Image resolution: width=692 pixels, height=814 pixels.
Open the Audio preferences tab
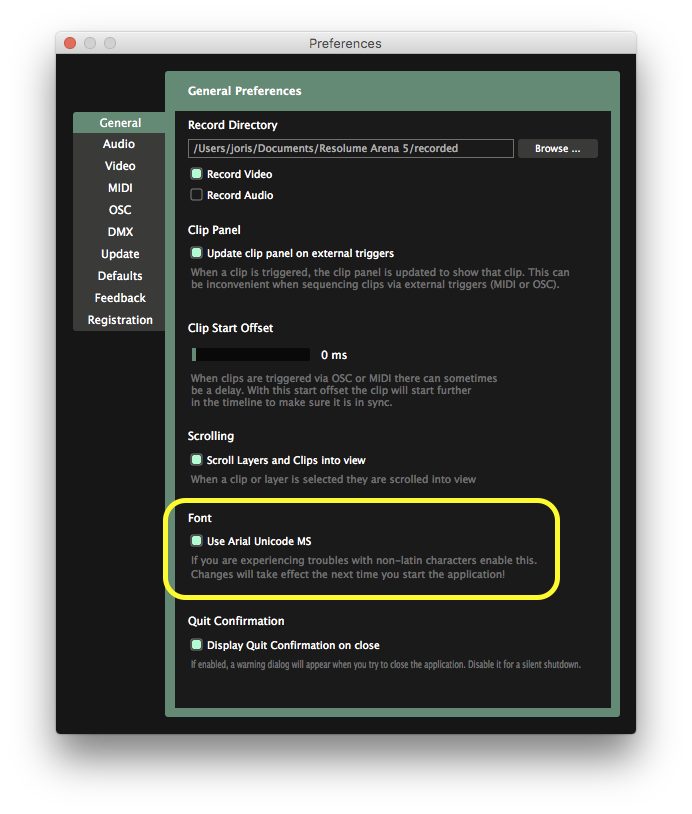point(119,144)
